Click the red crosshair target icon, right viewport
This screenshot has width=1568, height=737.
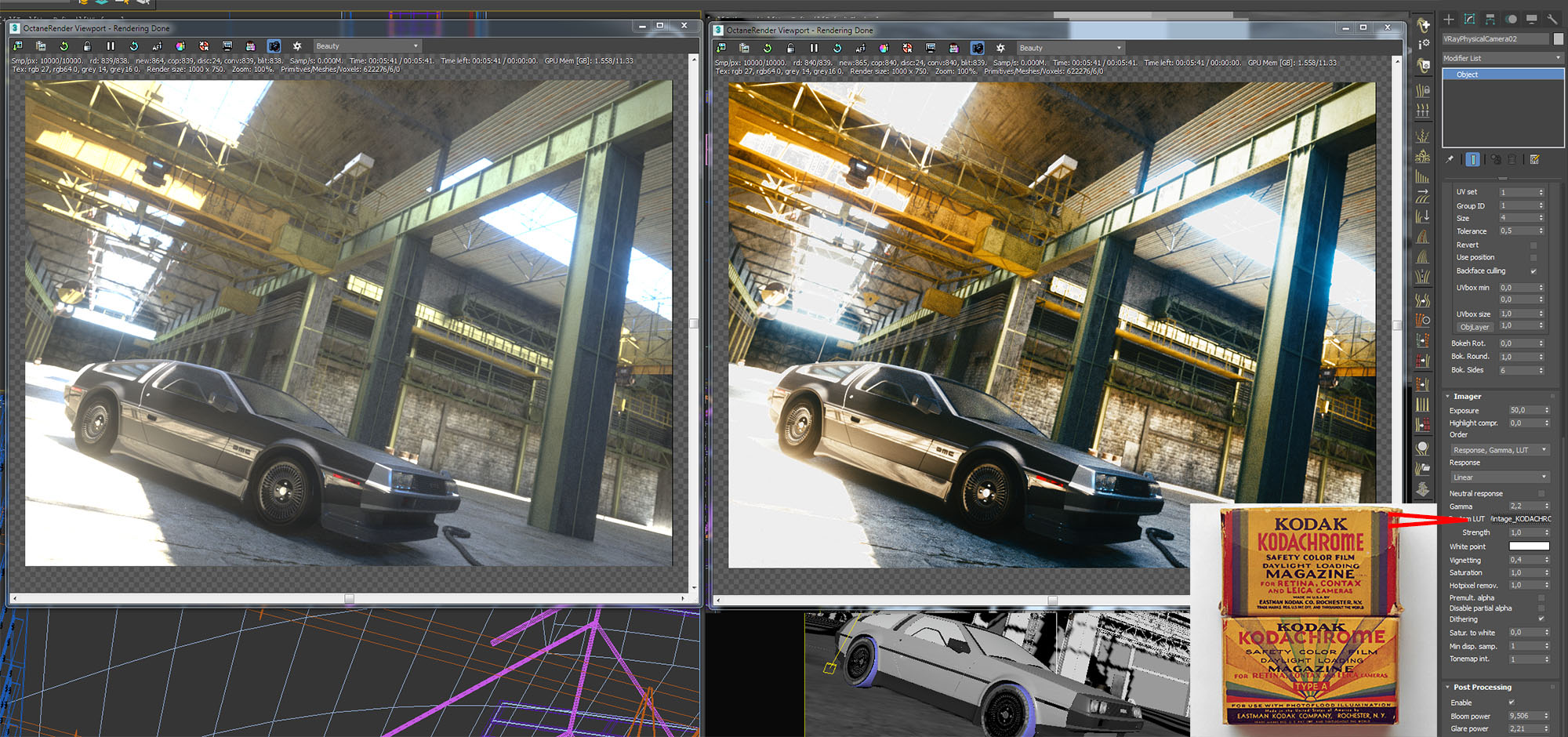(907, 48)
